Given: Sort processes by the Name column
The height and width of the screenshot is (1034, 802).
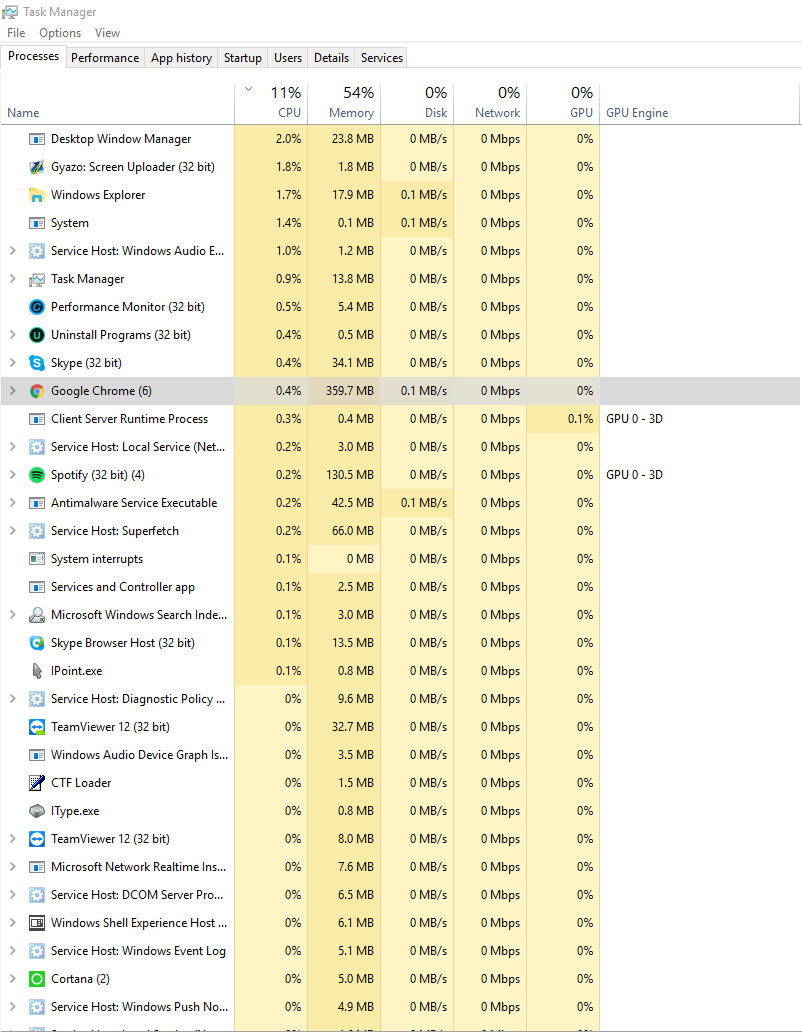Looking at the screenshot, I should (117, 104).
